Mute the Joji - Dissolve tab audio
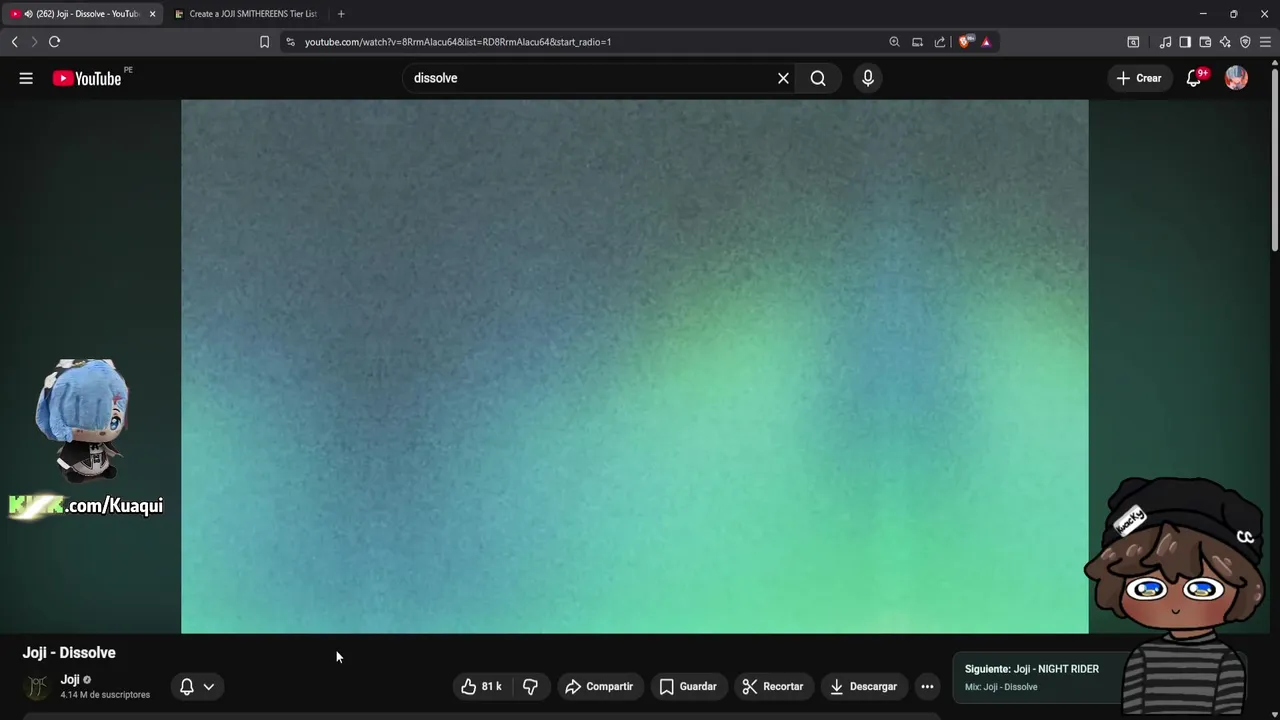The width and height of the screenshot is (1280, 720). click(28, 14)
